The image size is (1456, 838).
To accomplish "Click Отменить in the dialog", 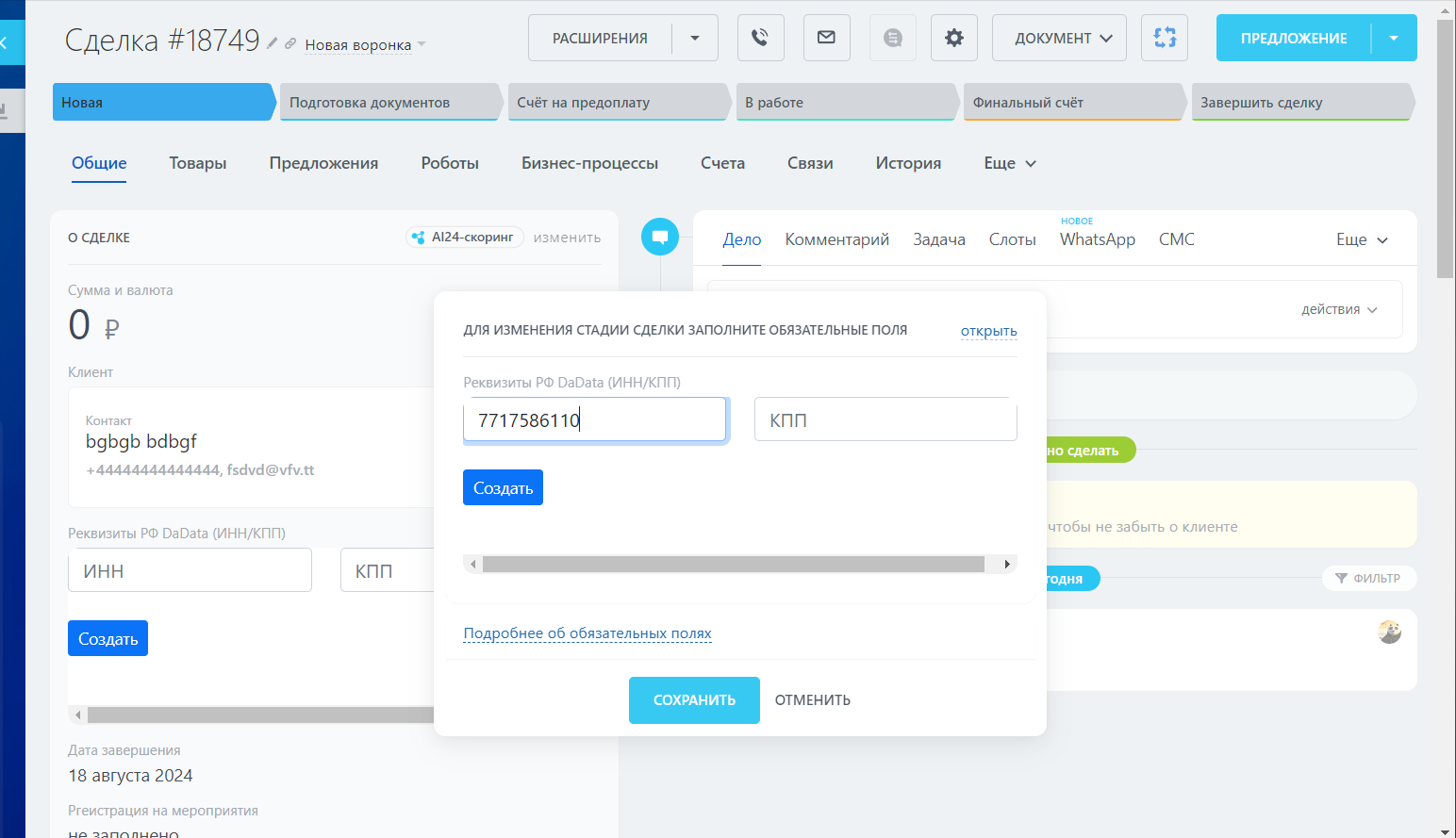I will point(813,700).
